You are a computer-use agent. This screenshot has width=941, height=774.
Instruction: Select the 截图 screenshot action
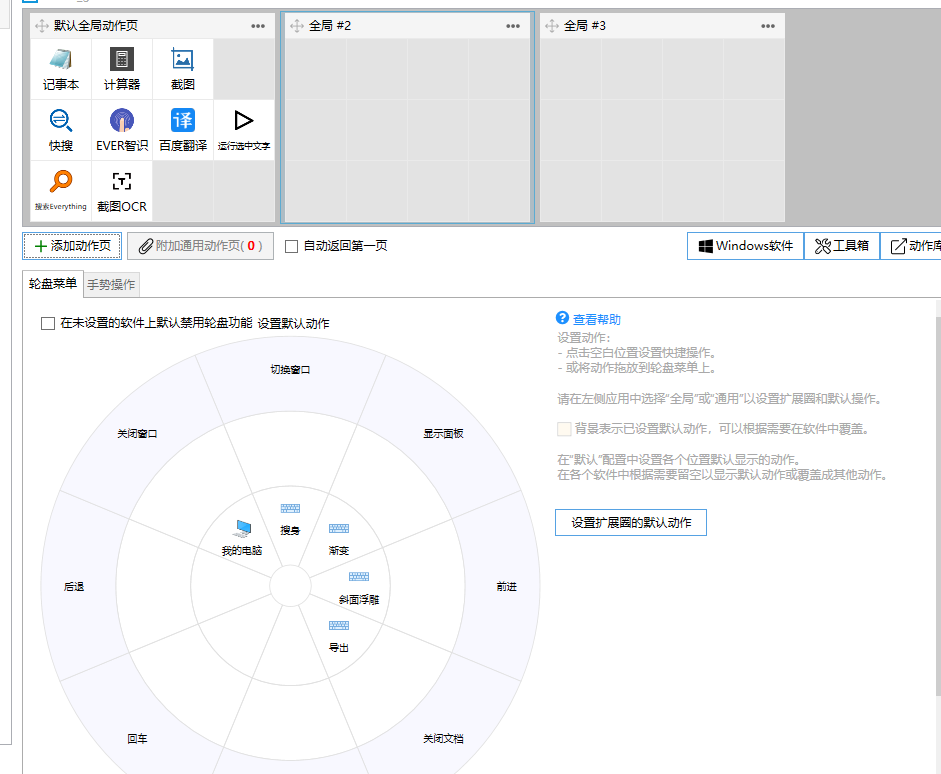coord(182,69)
